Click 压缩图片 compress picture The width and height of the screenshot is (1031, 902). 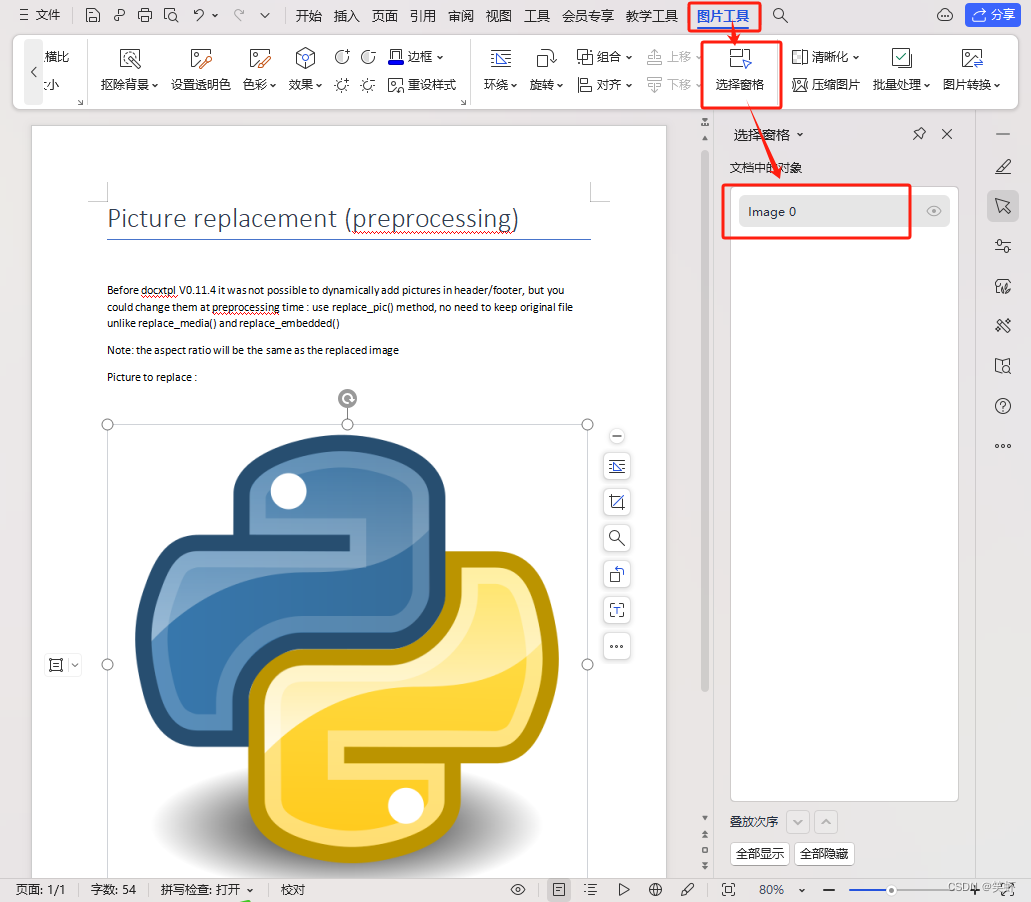[826, 85]
